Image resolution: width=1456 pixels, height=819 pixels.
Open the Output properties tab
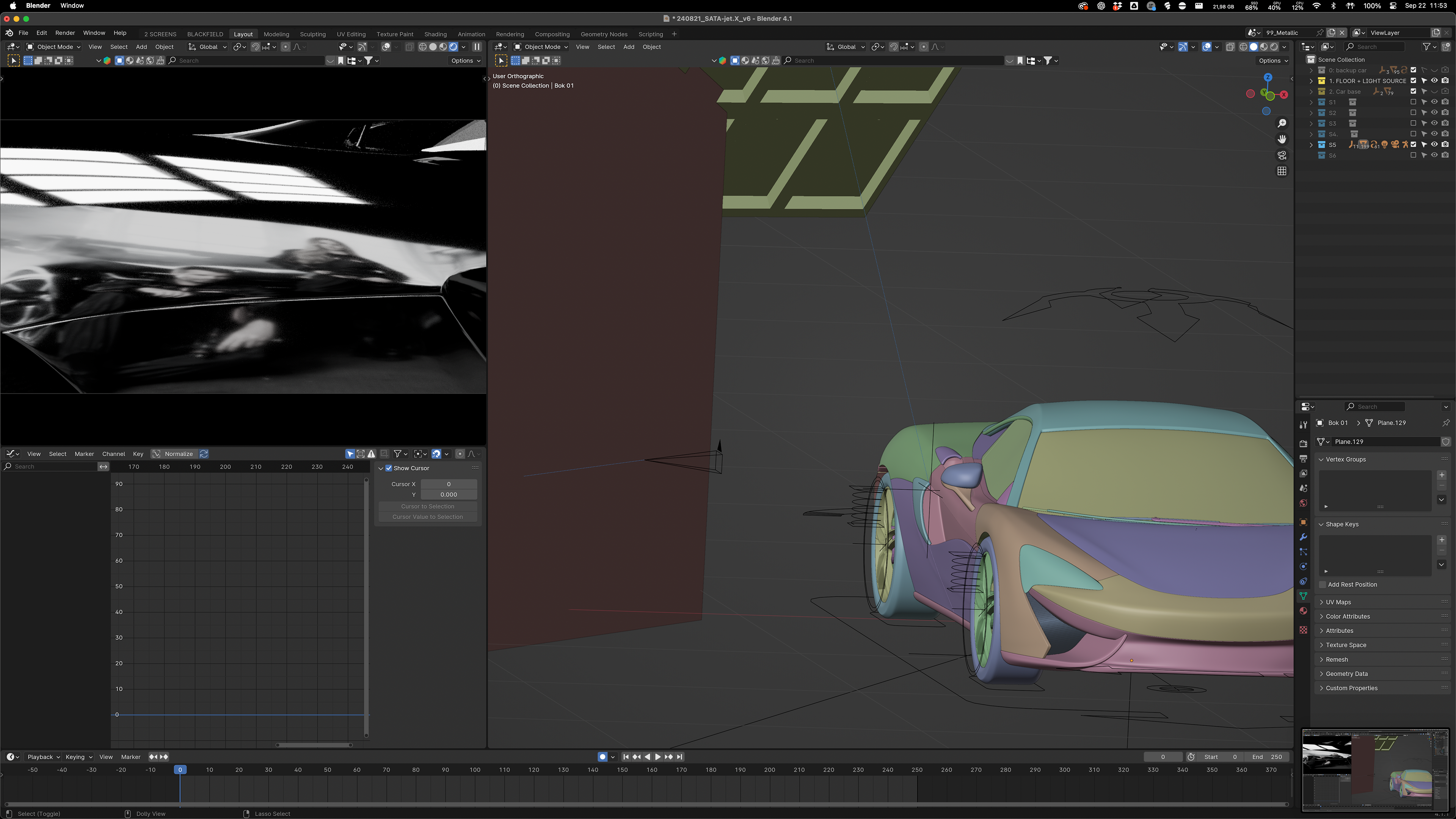pyautogui.click(x=1304, y=458)
